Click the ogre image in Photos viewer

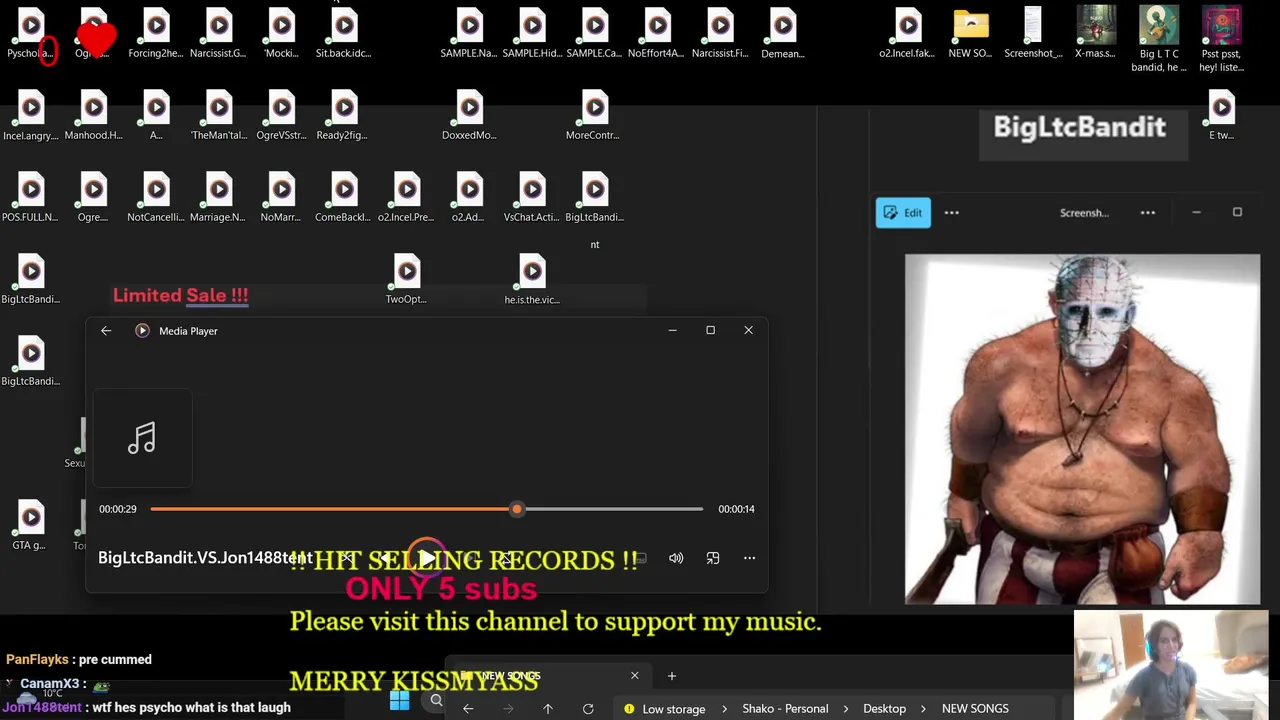coord(1083,429)
